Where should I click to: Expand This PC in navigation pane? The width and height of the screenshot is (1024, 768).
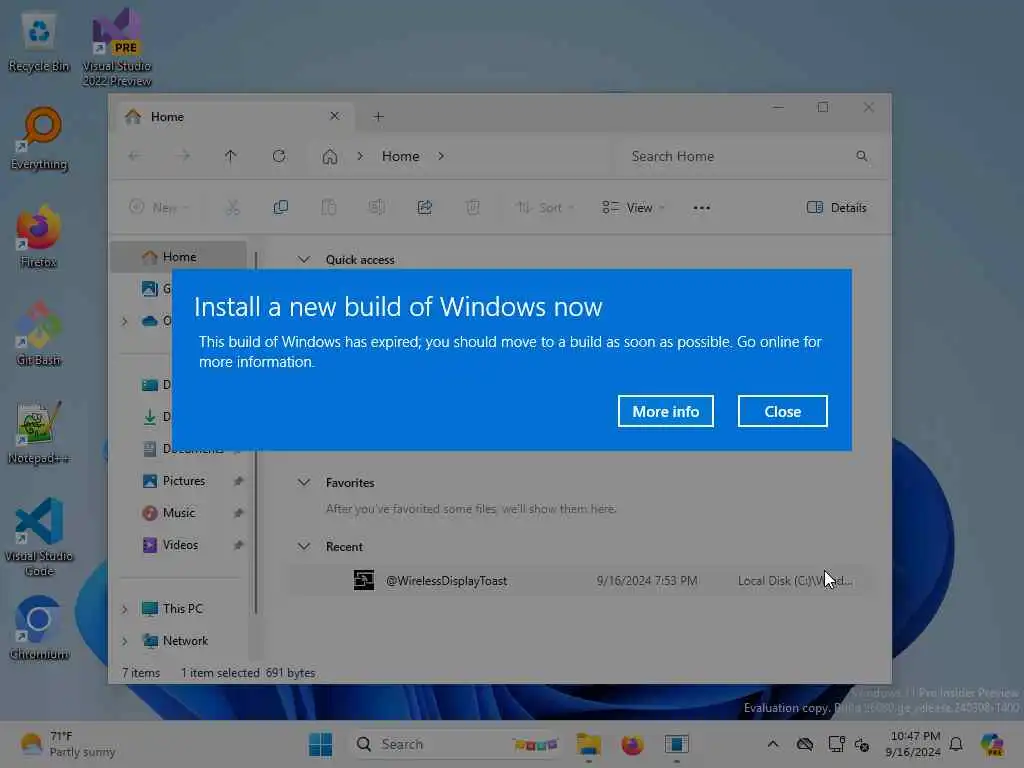coord(125,609)
